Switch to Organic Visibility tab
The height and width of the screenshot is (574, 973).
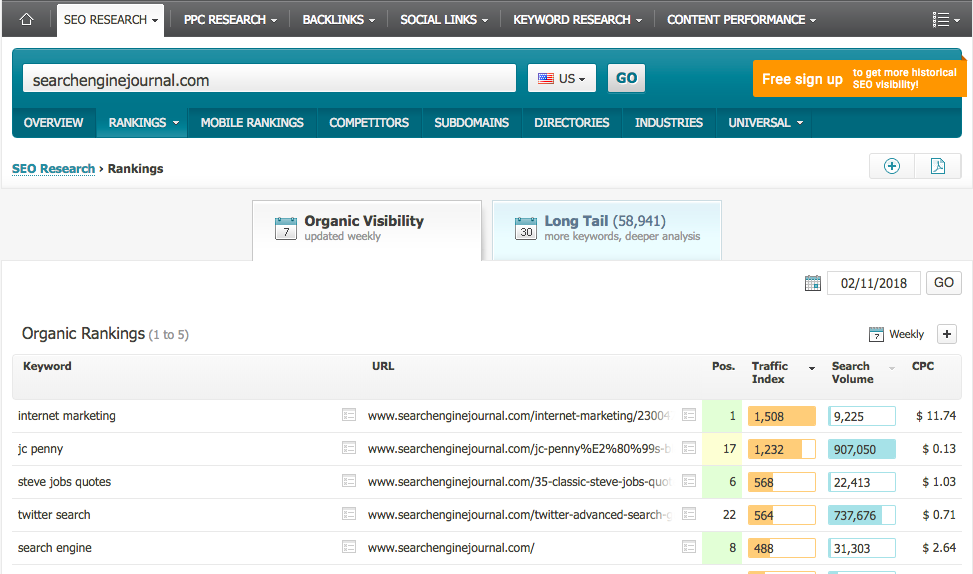coord(367,230)
